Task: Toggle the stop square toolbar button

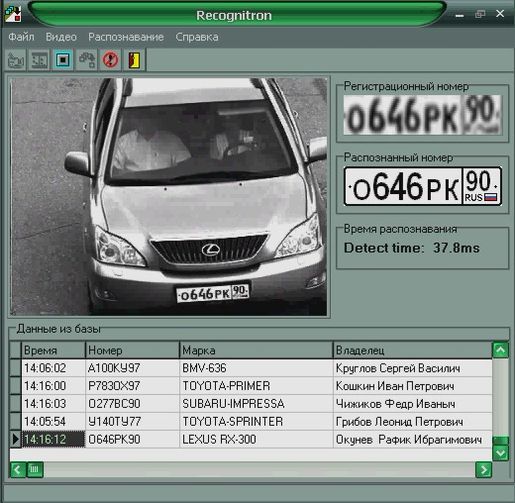Action: [63, 60]
